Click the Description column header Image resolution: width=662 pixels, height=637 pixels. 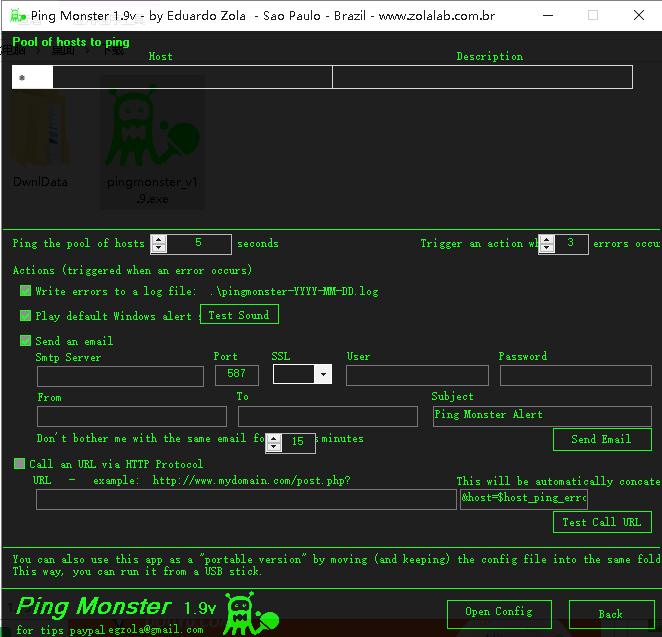tap(490, 57)
